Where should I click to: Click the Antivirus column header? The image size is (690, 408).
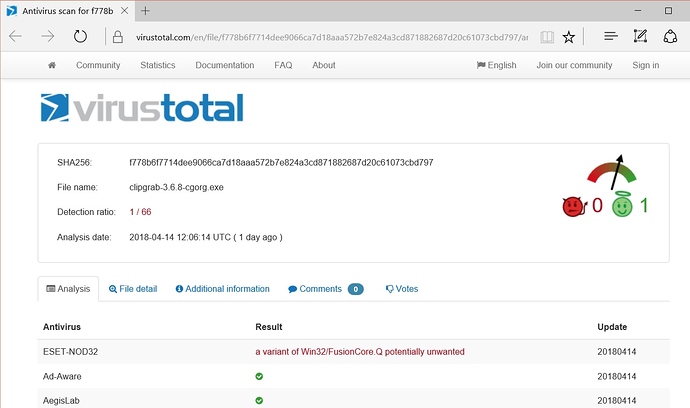[62, 327]
